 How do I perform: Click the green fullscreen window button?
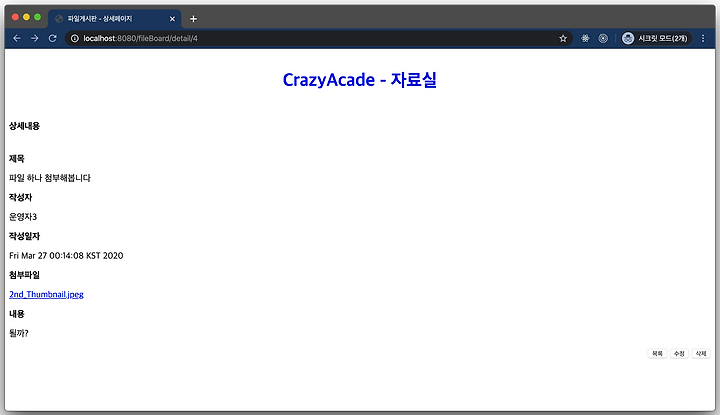click(38, 17)
